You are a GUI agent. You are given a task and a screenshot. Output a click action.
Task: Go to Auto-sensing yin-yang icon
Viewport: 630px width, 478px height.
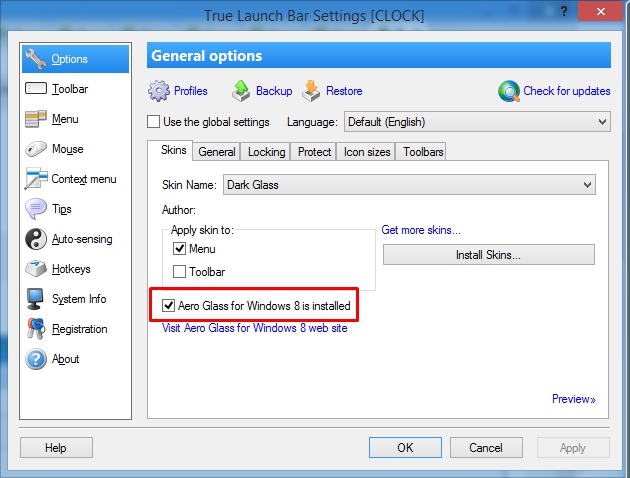point(36,239)
